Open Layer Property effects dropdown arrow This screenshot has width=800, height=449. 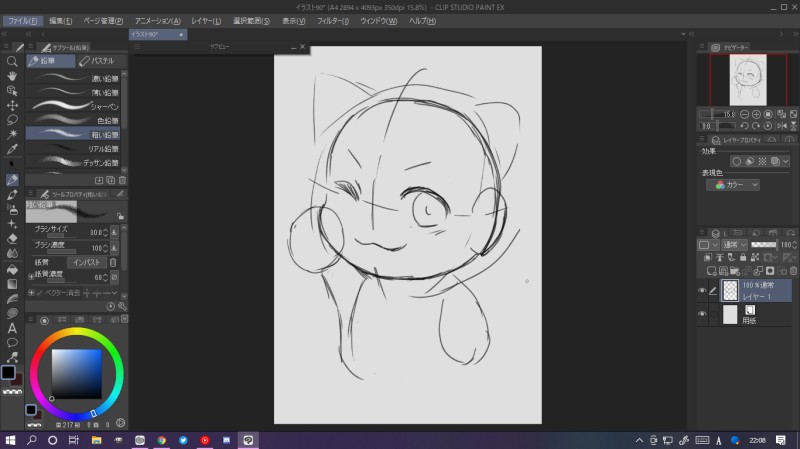tap(786, 161)
